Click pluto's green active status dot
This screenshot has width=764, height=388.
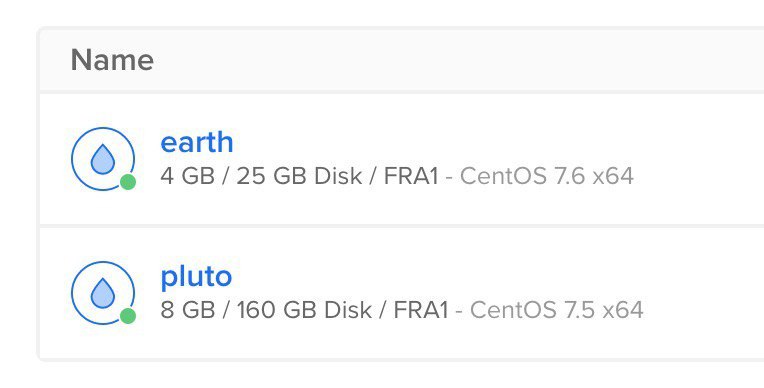[x=128, y=316]
